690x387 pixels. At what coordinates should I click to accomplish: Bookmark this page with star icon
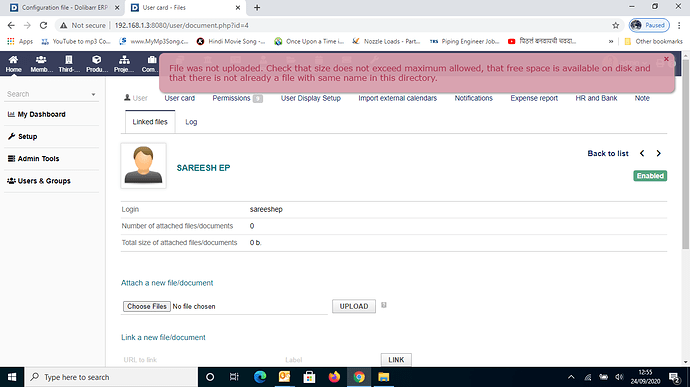tap(616, 26)
